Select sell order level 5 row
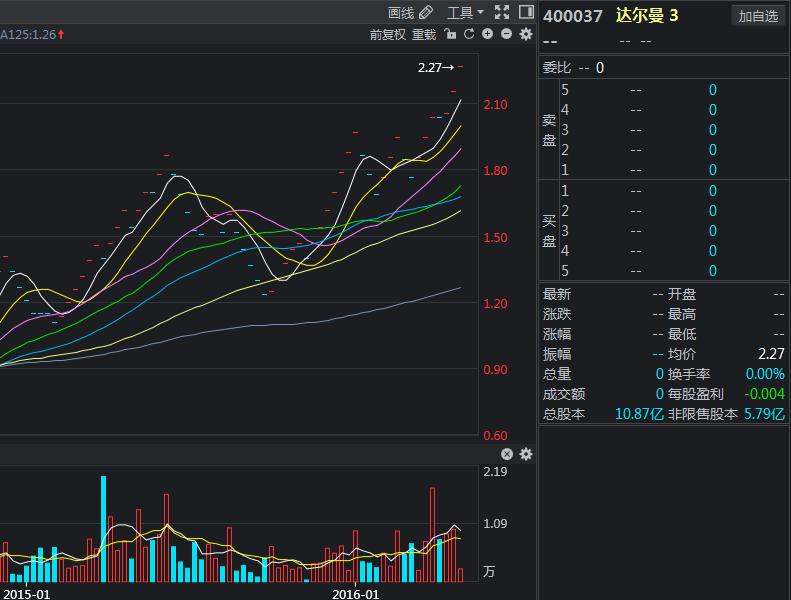The image size is (791, 600). (x=674, y=90)
